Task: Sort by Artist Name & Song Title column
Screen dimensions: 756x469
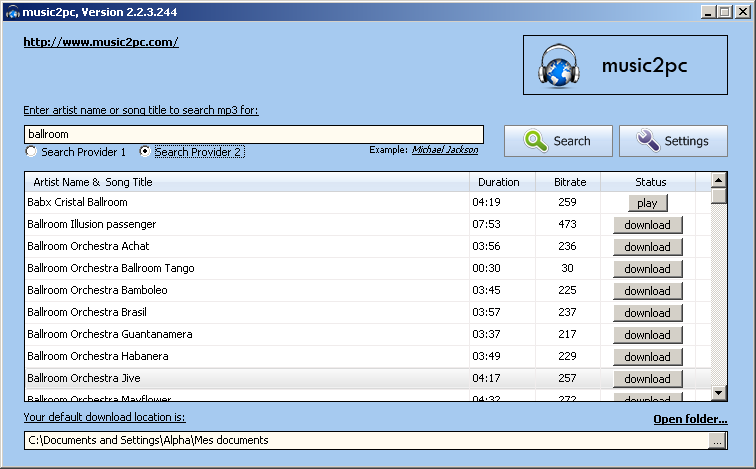Action: coord(247,182)
